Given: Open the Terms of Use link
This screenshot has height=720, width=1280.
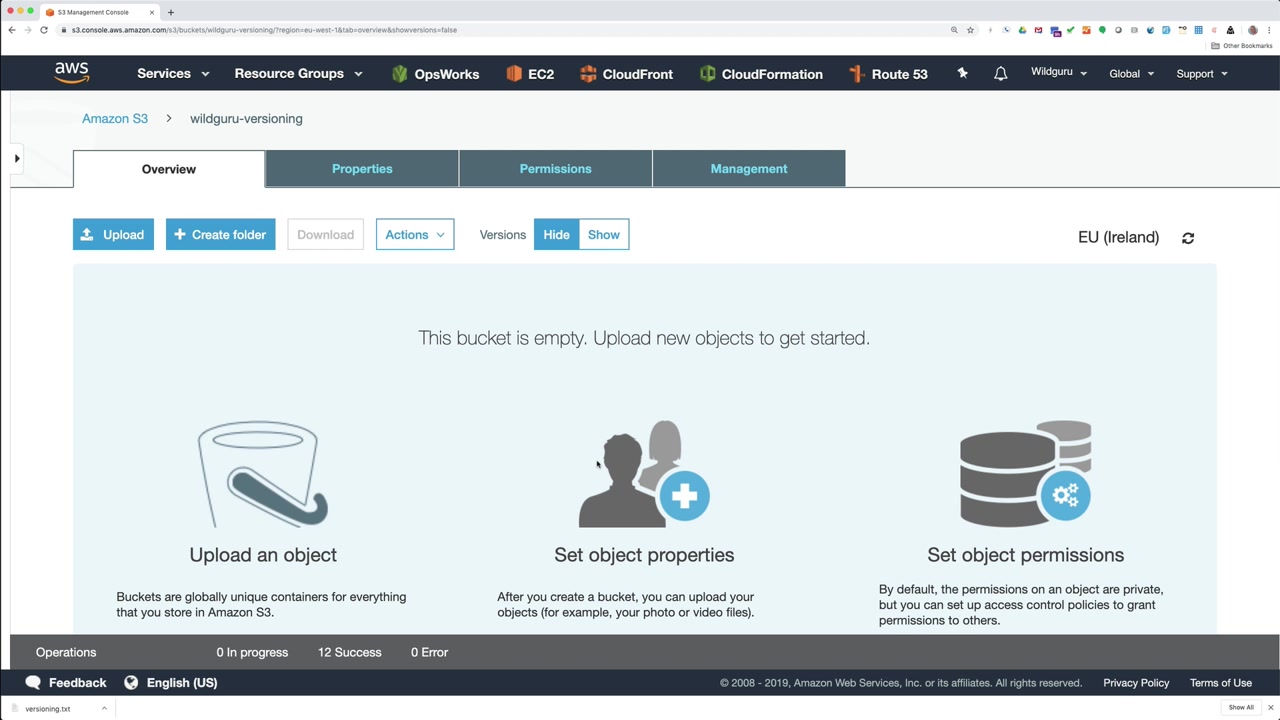Looking at the screenshot, I should [x=1221, y=683].
